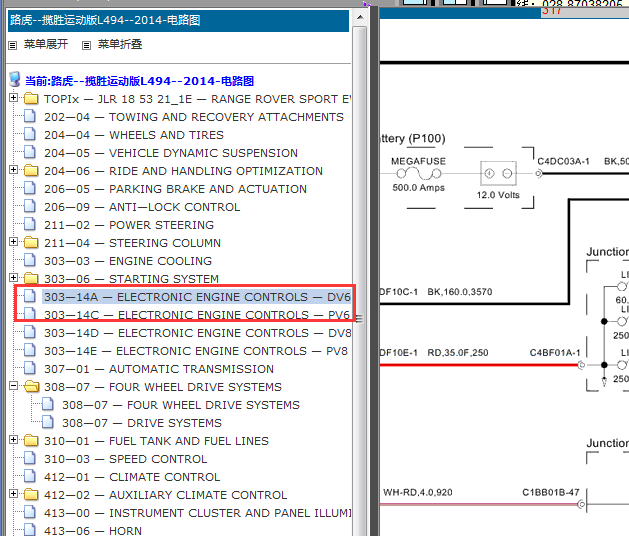This screenshot has height=536, width=629.
Task: Click page icon of 211-02 Power Steering
Action: click(30, 224)
